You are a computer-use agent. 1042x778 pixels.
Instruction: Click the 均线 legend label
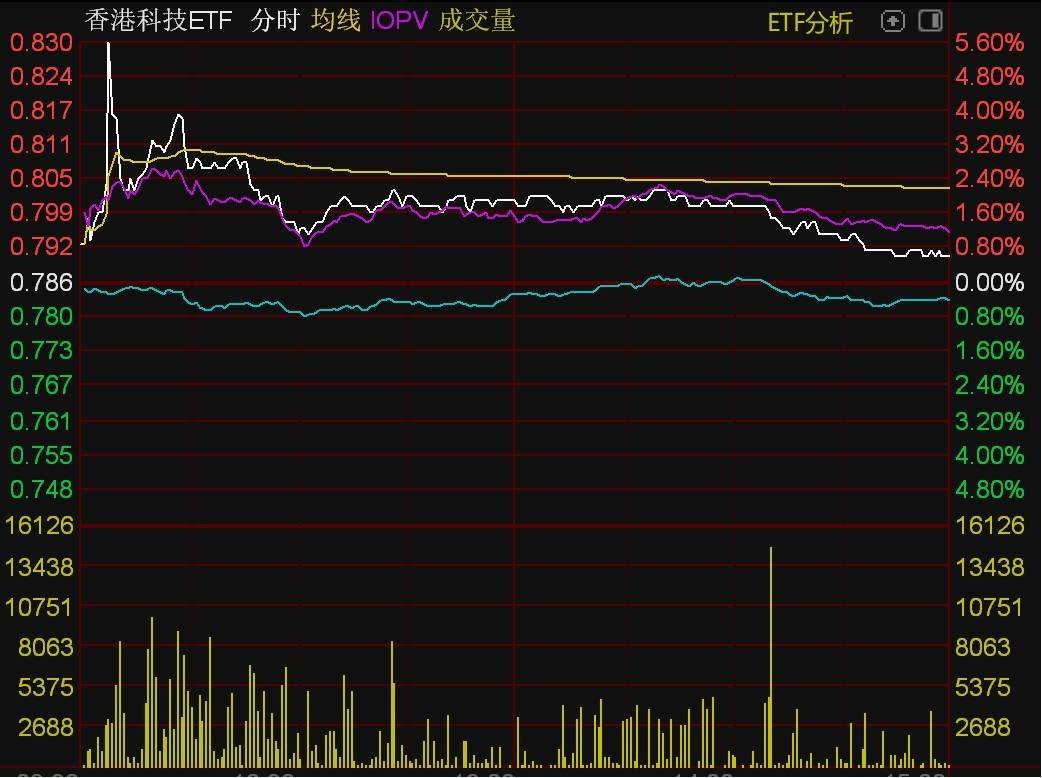pos(336,21)
